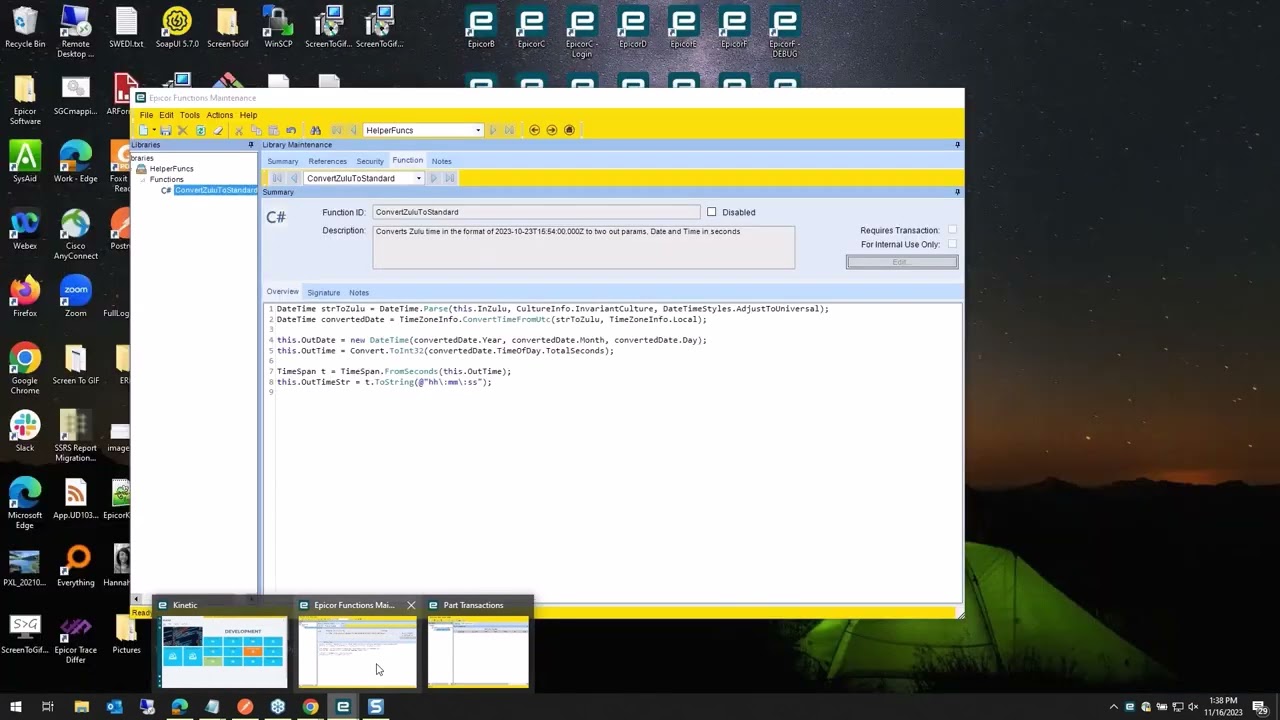Switch to the library Summary tab
This screenshot has height=720, width=1280.
[283, 161]
